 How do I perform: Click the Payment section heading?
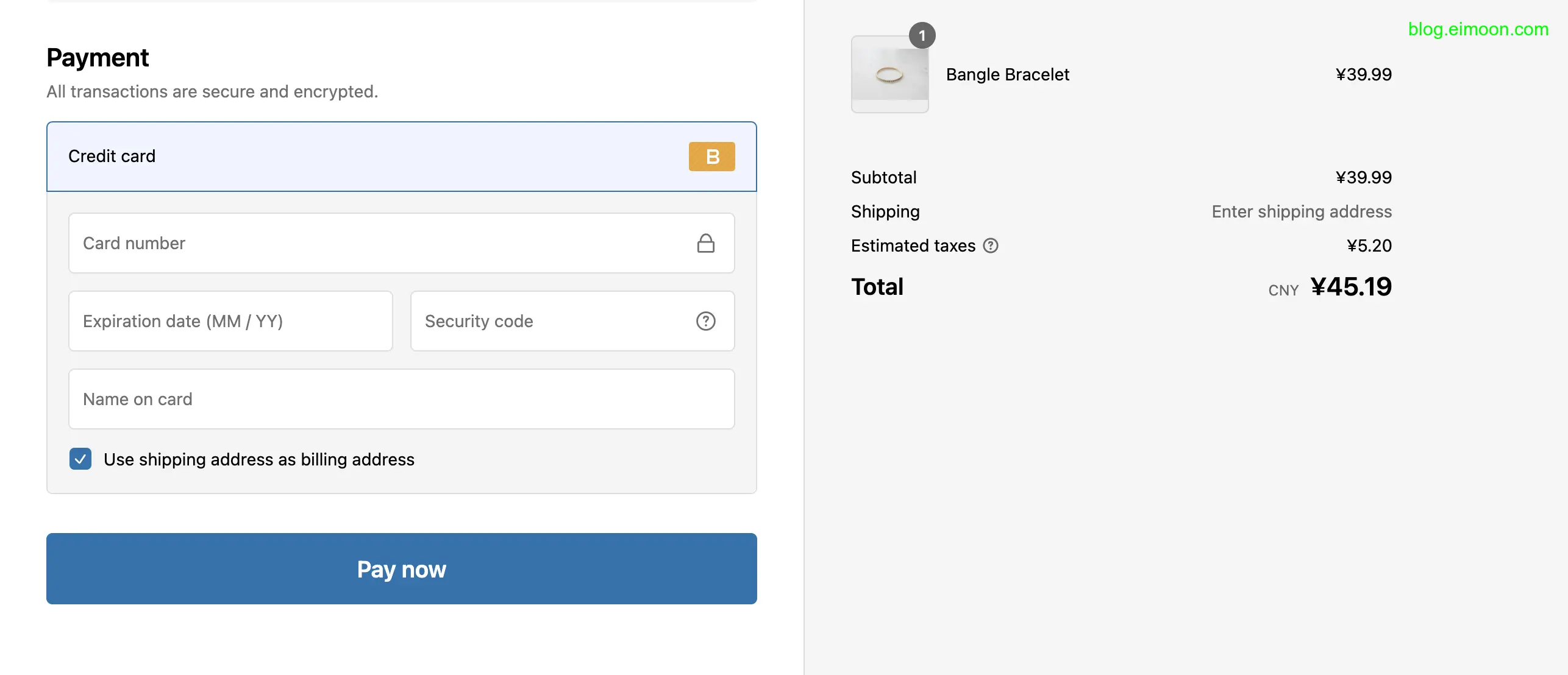[98, 58]
